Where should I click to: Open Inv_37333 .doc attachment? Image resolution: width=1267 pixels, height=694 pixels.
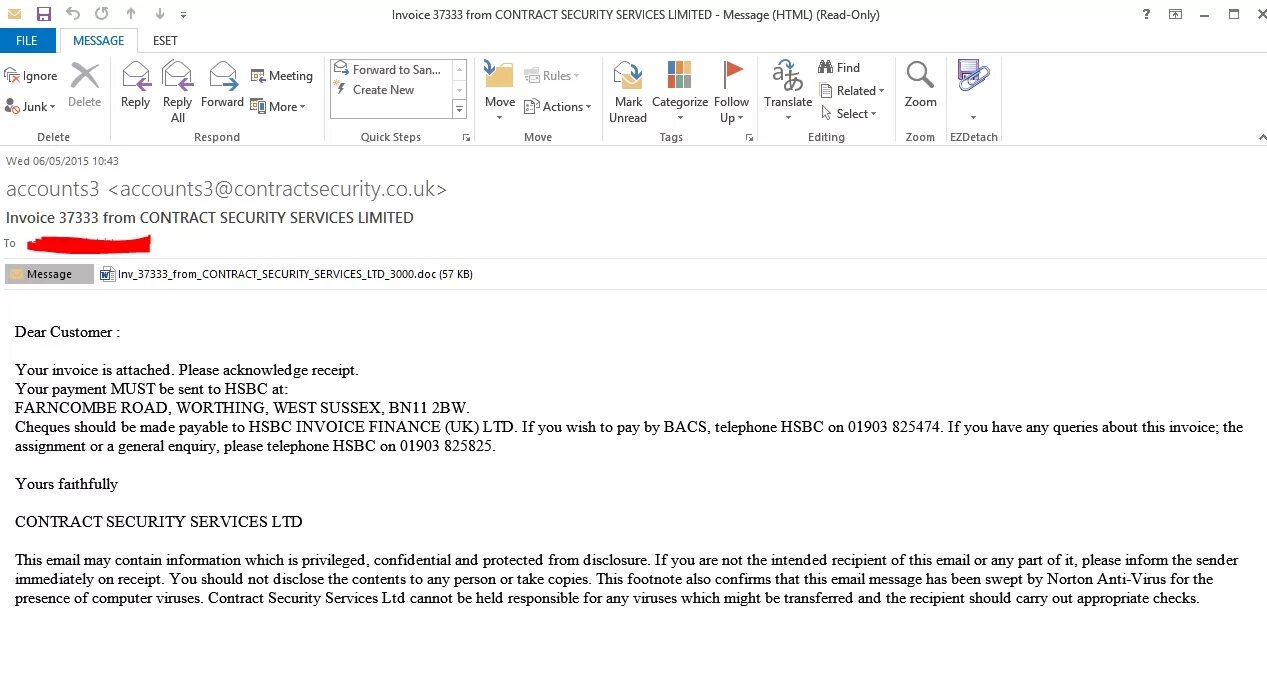tap(286, 274)
